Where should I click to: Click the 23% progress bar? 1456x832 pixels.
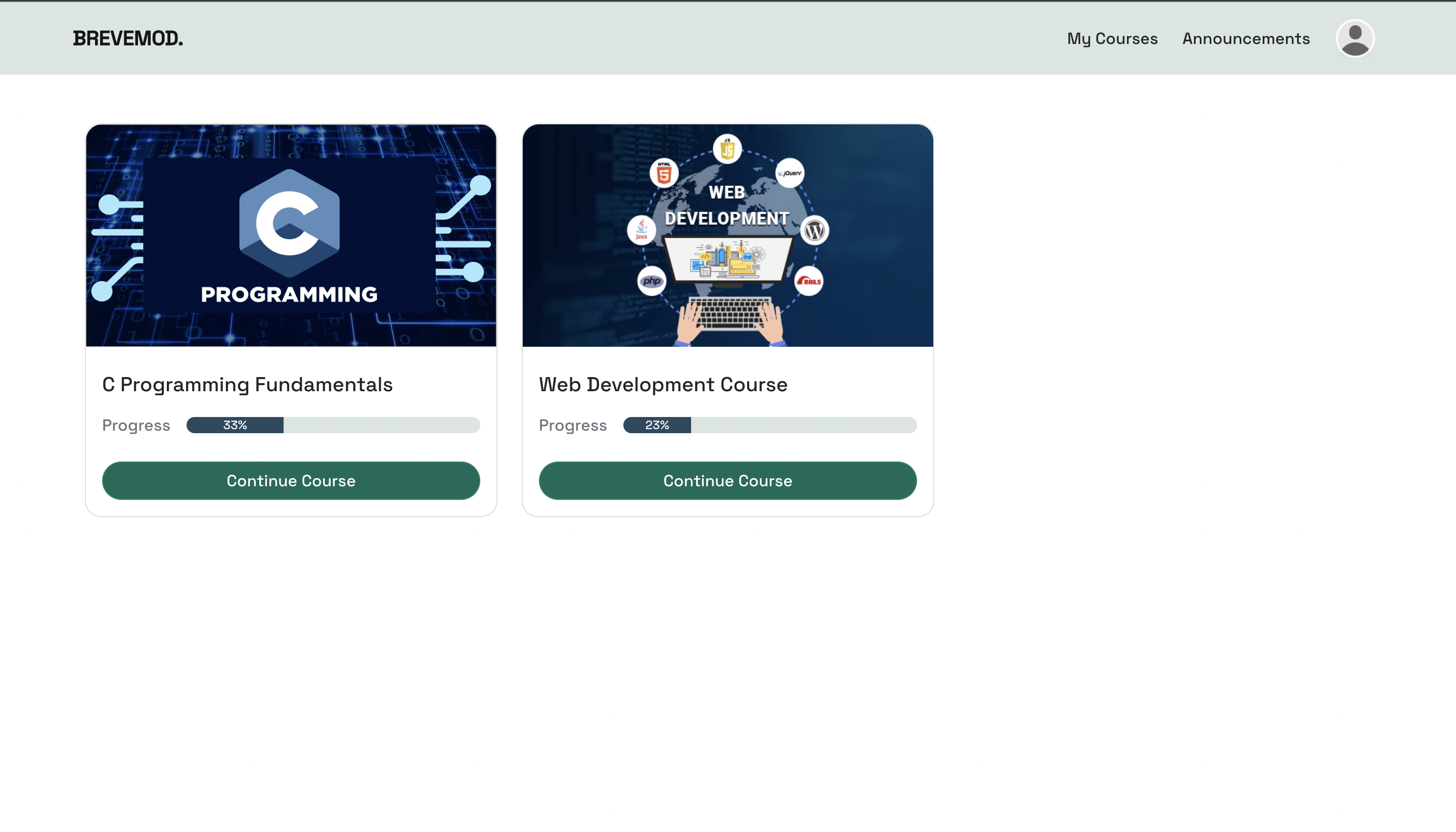tap(770, 425)
